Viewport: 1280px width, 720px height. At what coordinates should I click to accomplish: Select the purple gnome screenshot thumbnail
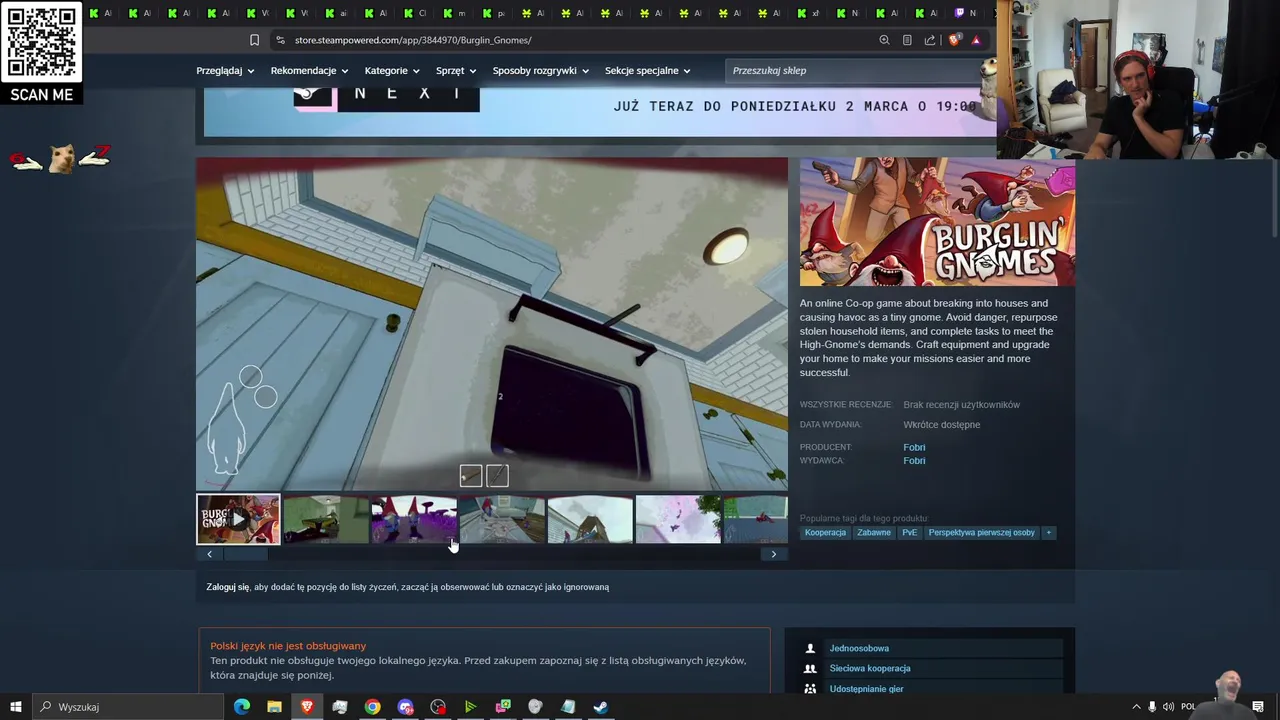tap(414, 519)
